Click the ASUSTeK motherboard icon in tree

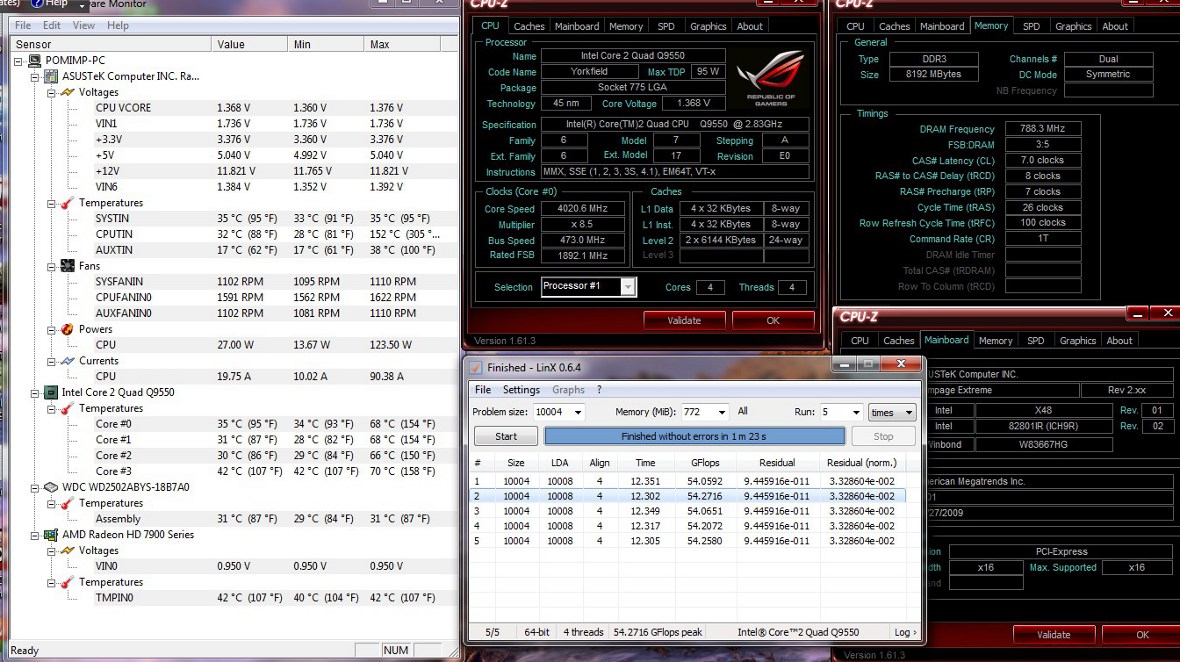[x=51, y=76]
